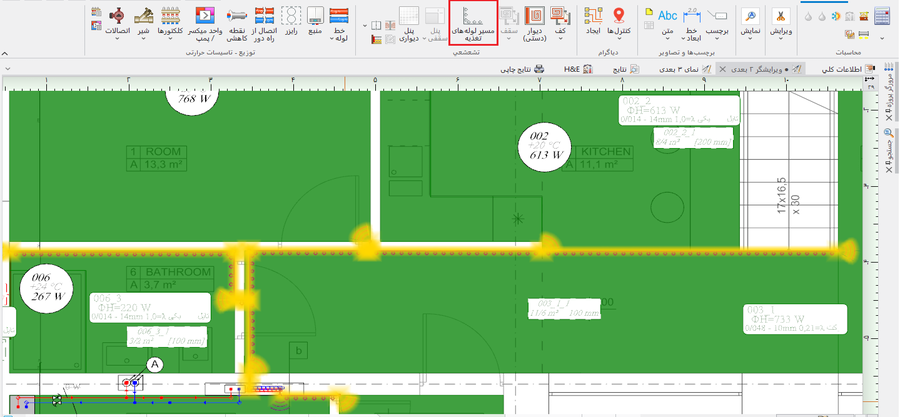Image resolution: width=900 pixels, height=417 pixels.
Task: Select the Riser (رایزر) tool
Action: tap(291, 23)
